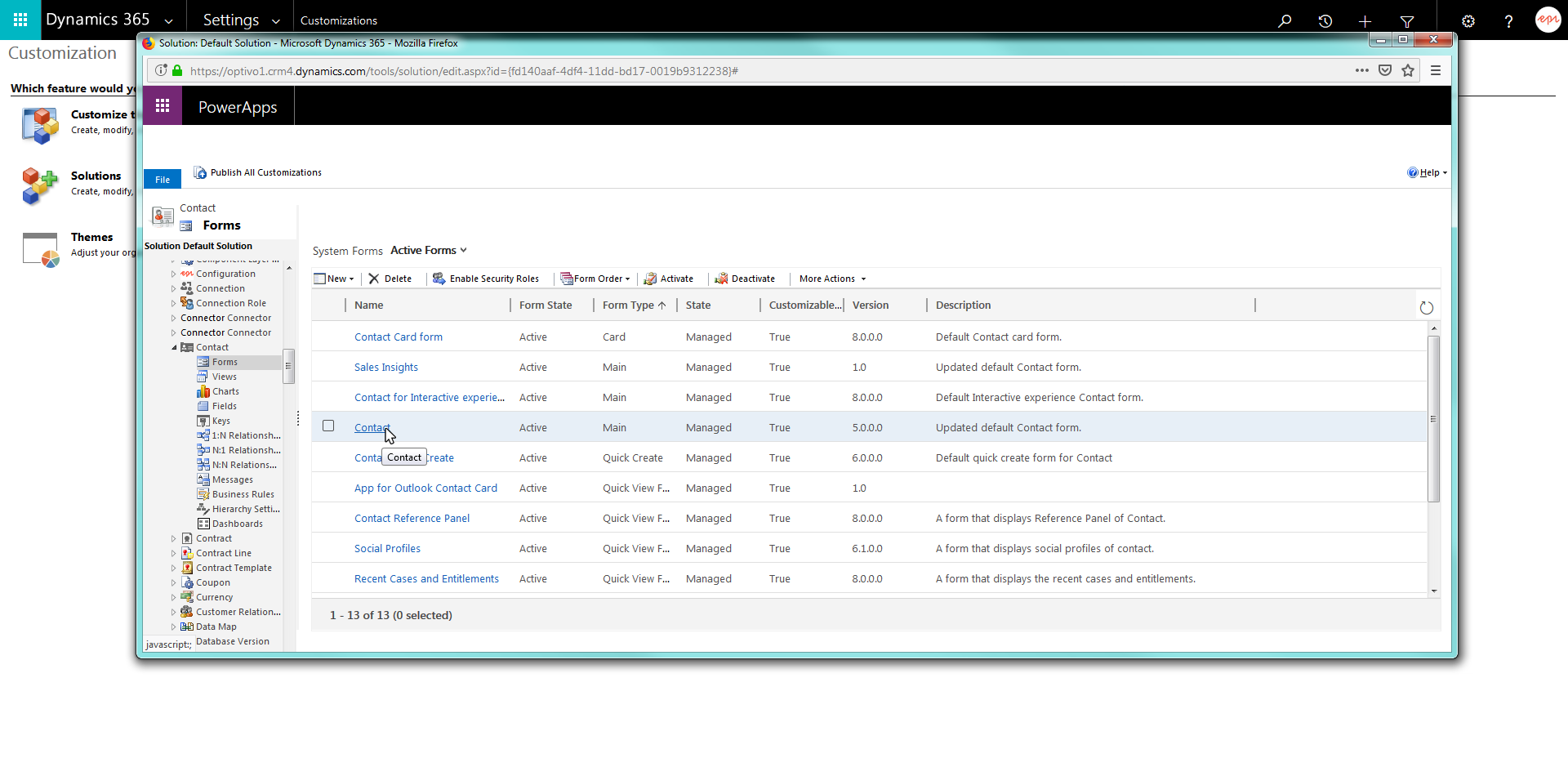Open the Help dropdown
Screen dimensions: 1568x776
point(1428,172)
